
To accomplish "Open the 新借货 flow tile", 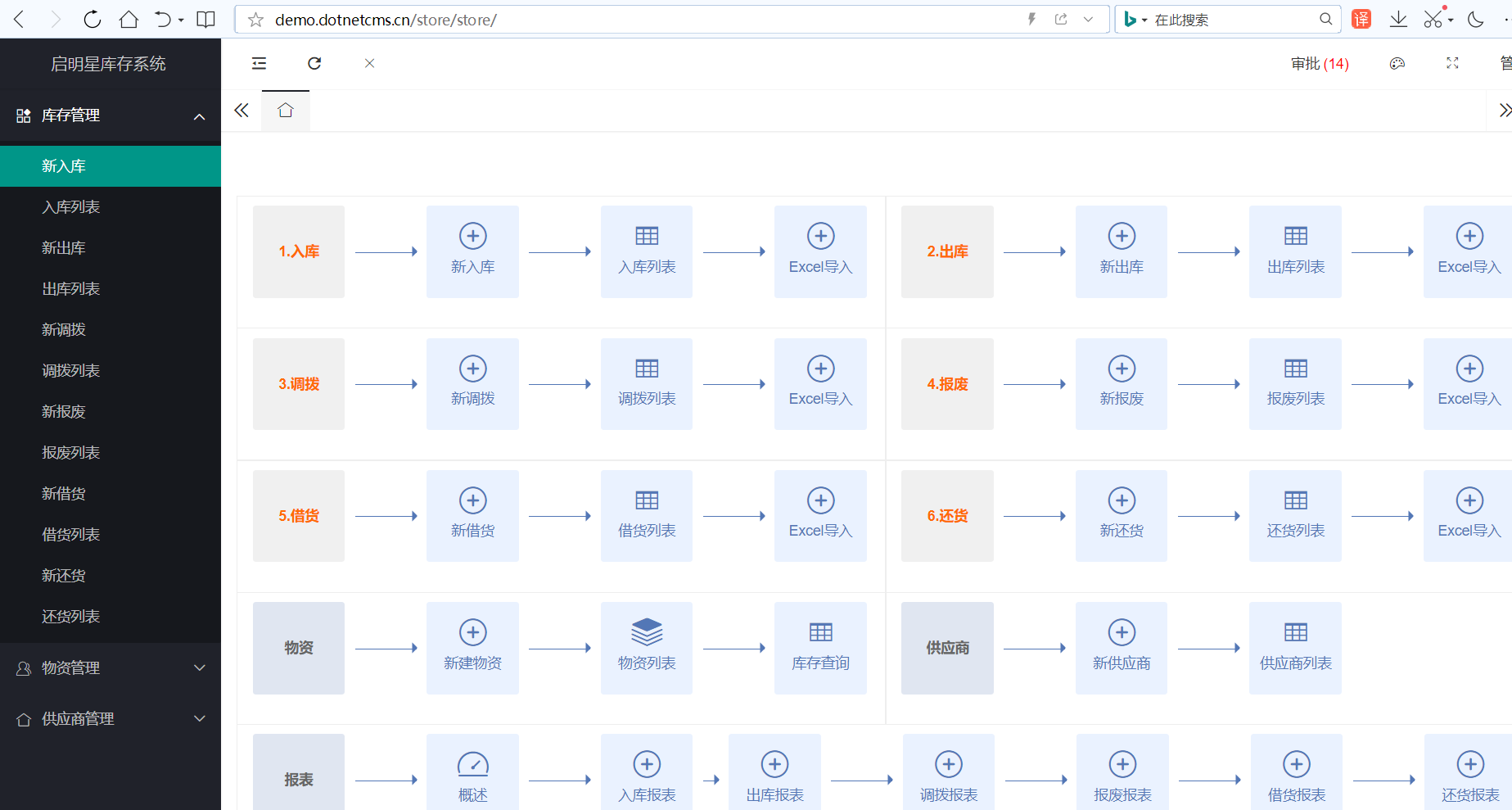I will (x=472, y=516).
